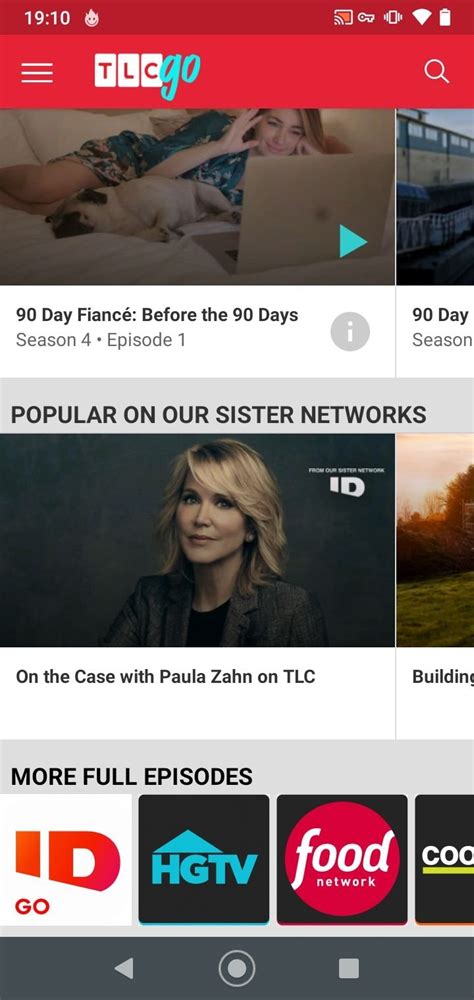Image resolution: width=474 pixels, height=1000 pixels.
Task: Tap the Android recent apps button
Action: pyautogui.click(x=348, y=969)
